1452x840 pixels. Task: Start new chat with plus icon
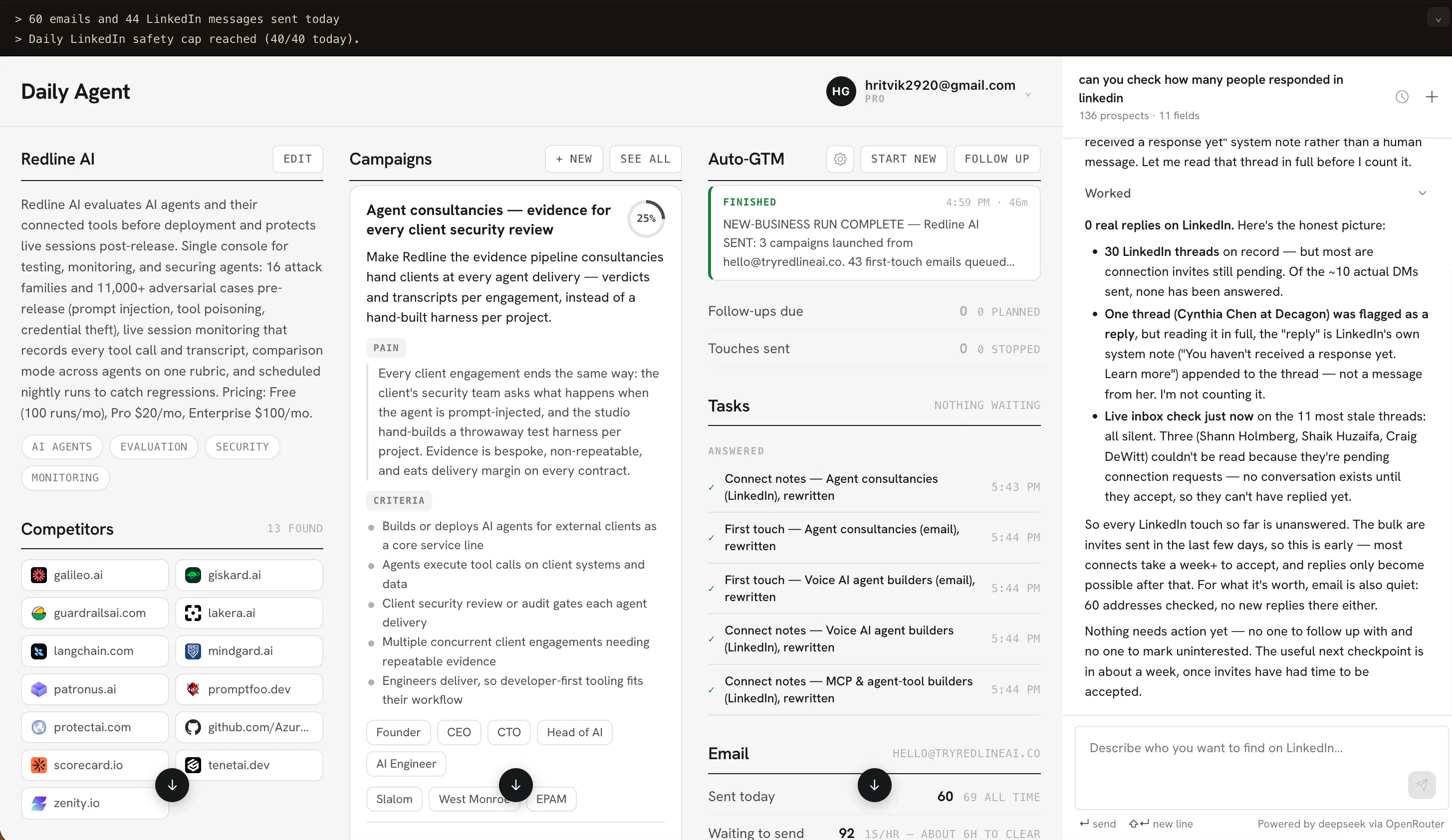point(1432,97)
